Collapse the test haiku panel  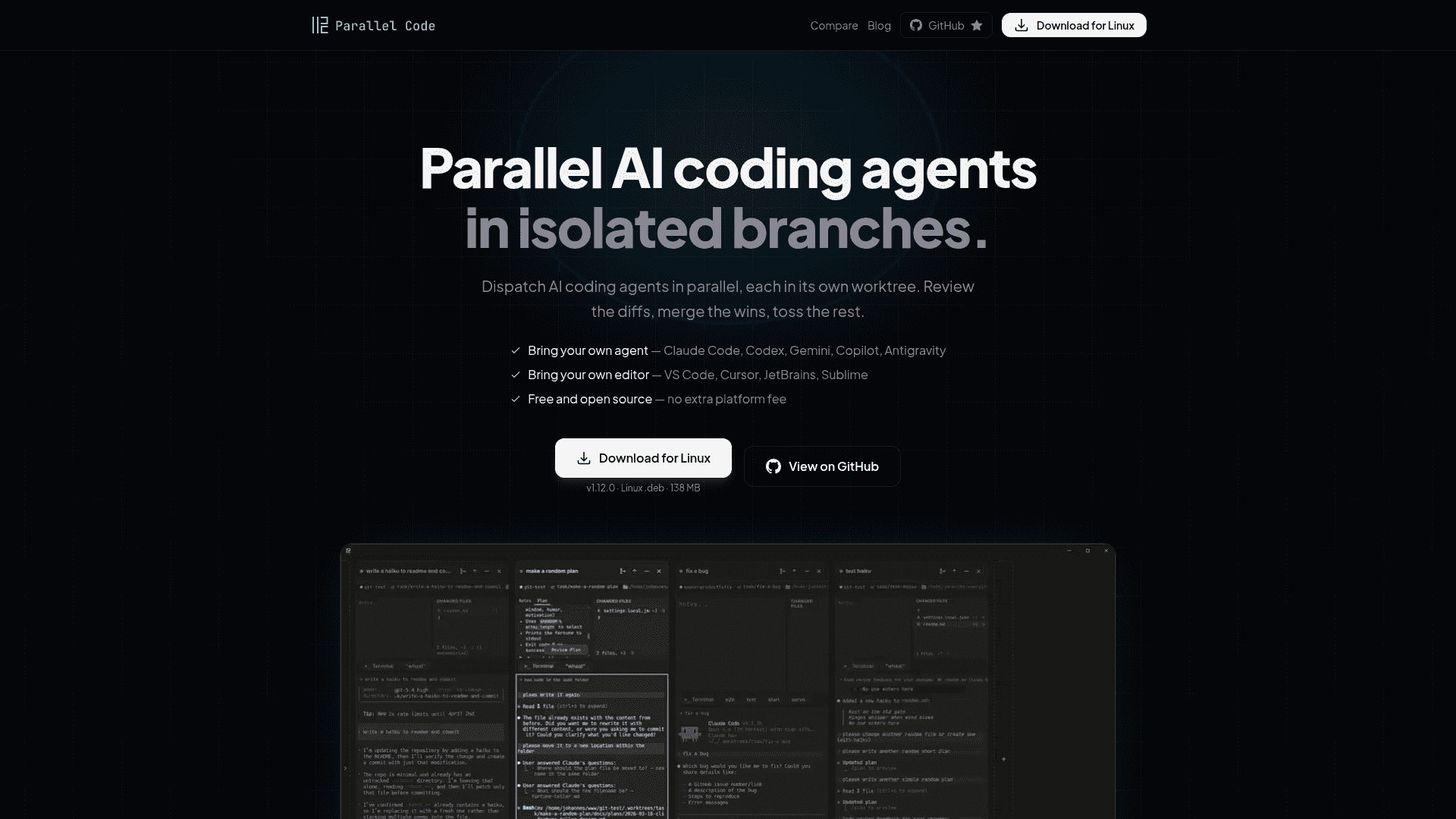967,571
